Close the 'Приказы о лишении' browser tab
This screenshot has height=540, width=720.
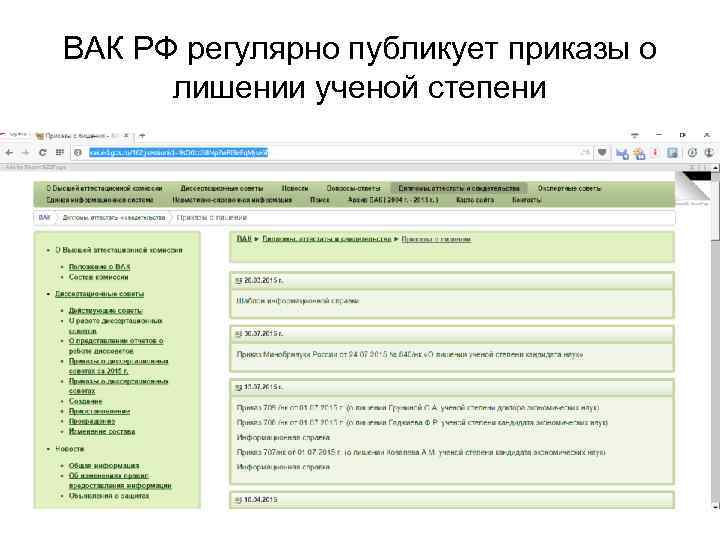126,136
